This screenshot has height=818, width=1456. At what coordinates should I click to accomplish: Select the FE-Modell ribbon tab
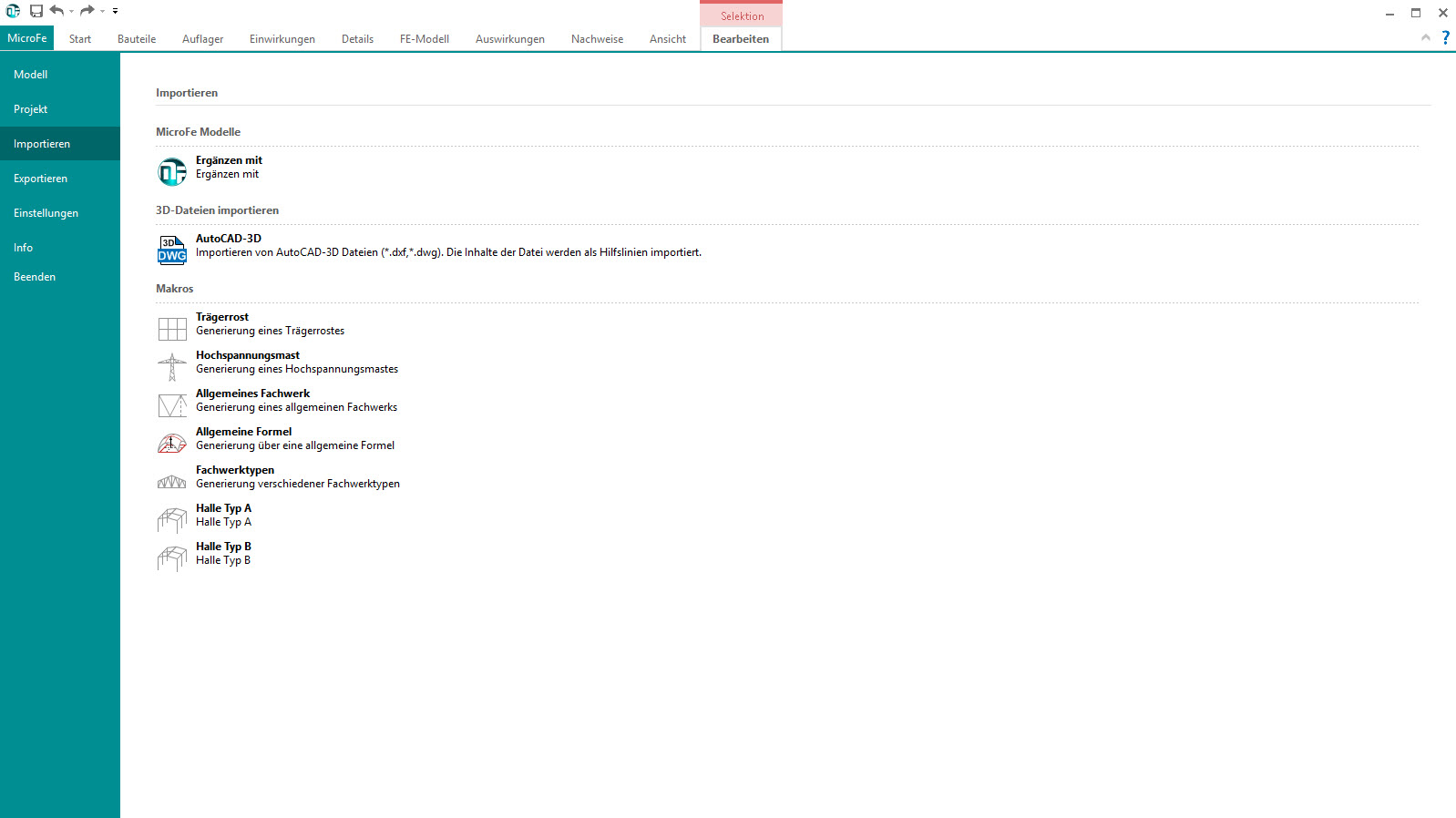(425, 39)
